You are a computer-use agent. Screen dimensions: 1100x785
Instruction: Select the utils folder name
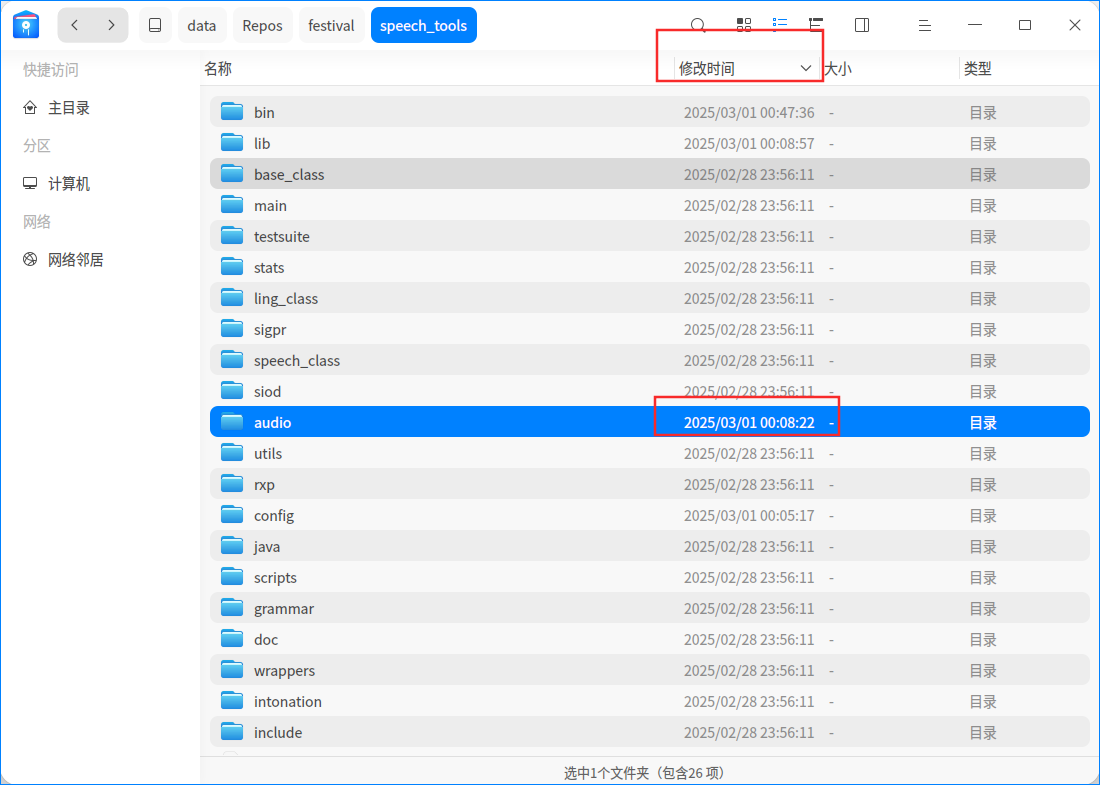[x=268, y=453]
